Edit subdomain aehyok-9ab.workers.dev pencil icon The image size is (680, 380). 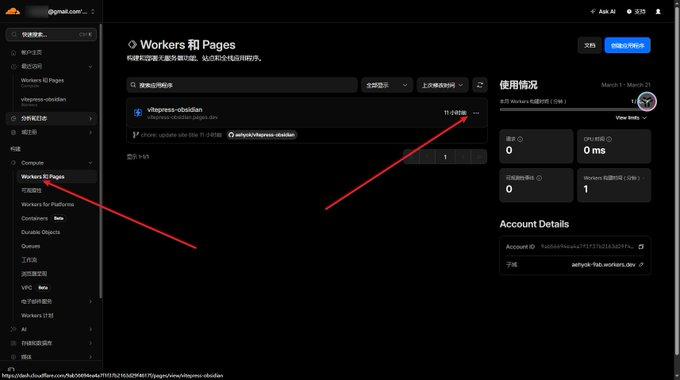tap(641, 265)
